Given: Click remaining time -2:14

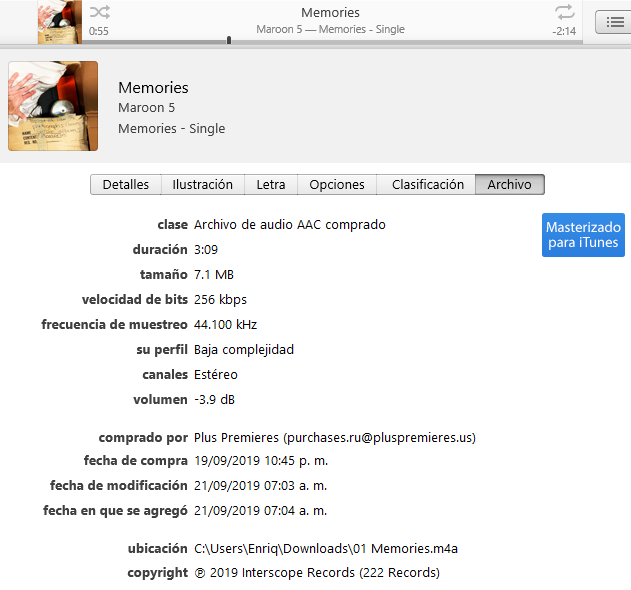Looking at the screenshot, I should [x=564, y=31].
